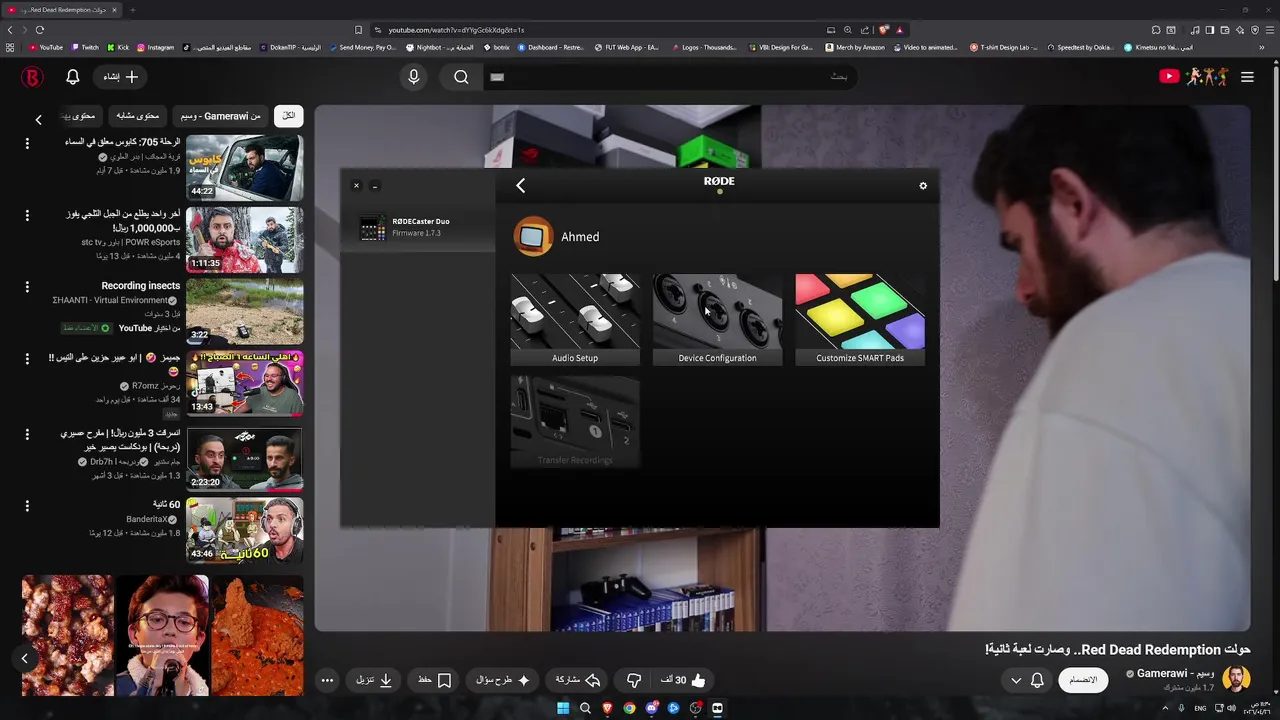Click the YouTube search magnifier button
Image resolution: width=1280 pixels, height=720 pixels.
click(x=461, y=77)
